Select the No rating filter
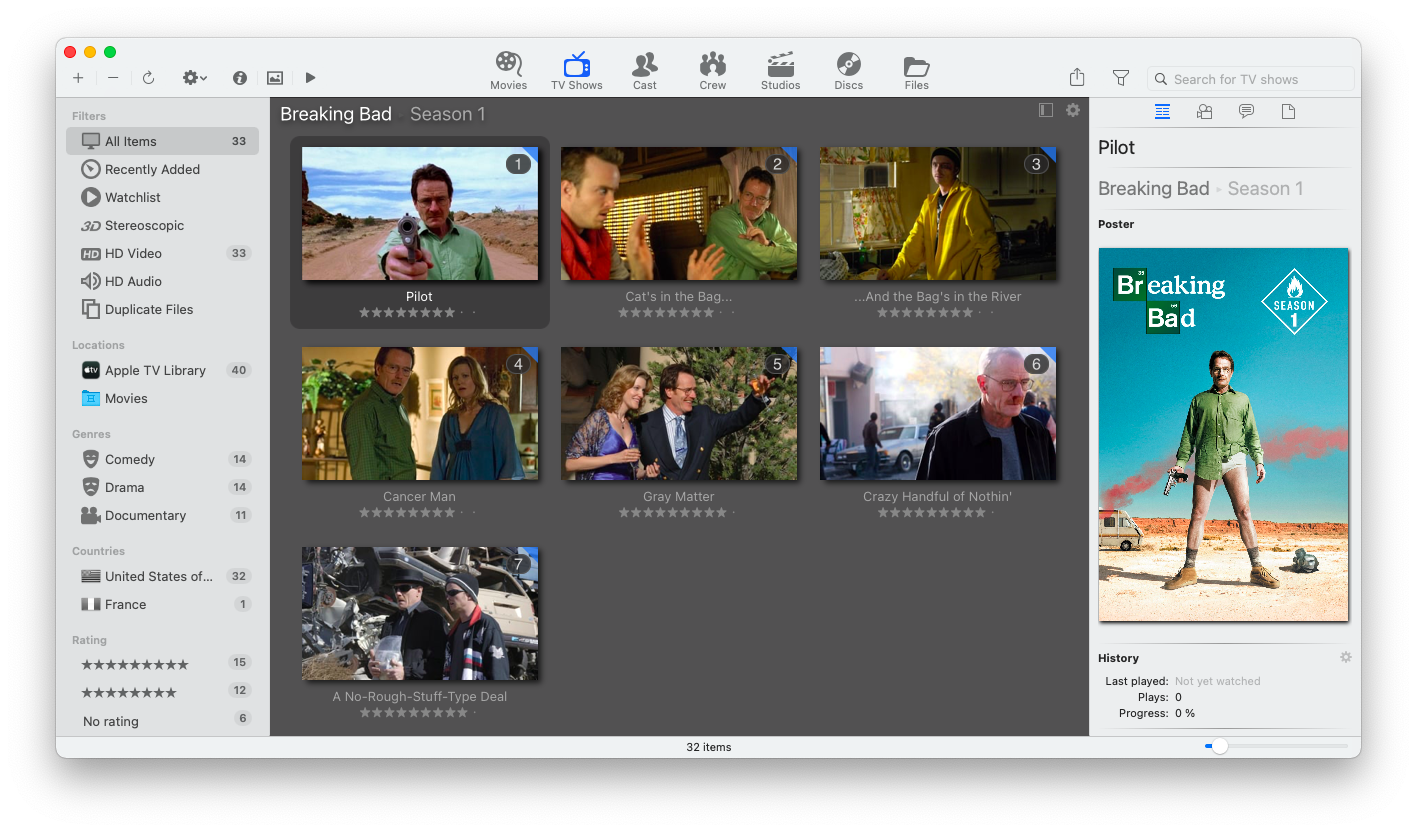 point(162,721)
